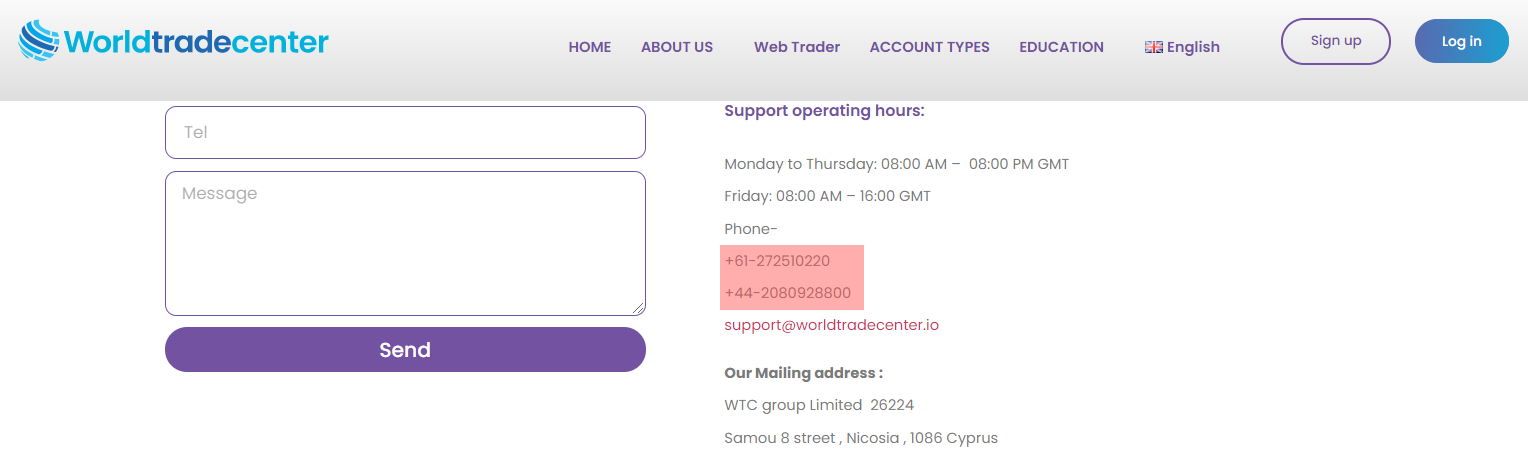Click the Sign up button
1528x464 pixels.
tap(1335, 41)
